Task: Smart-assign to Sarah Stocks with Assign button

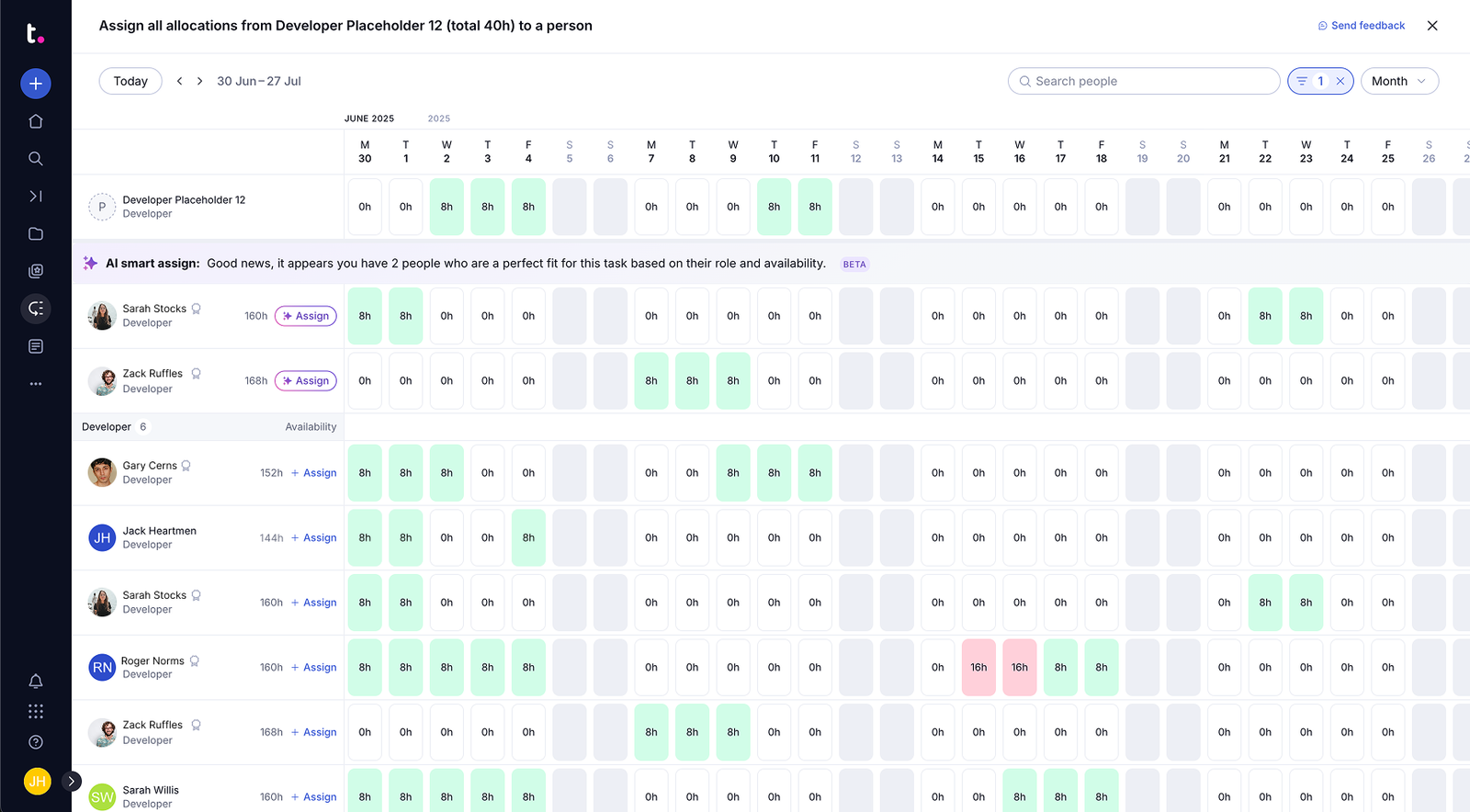Action: pos(306,316)
